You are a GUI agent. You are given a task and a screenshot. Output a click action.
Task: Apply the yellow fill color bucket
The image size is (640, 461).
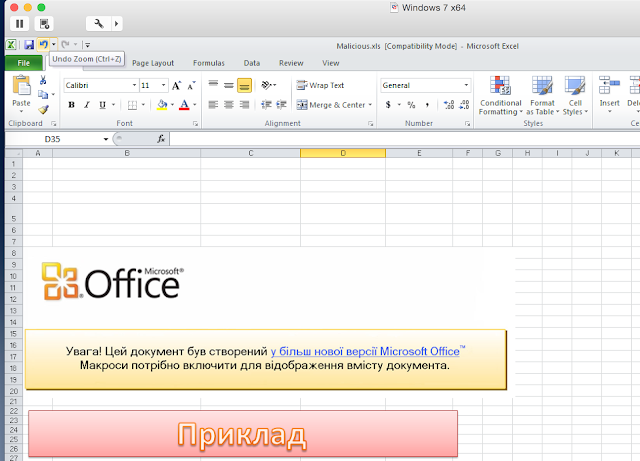(x=162, y=105)
